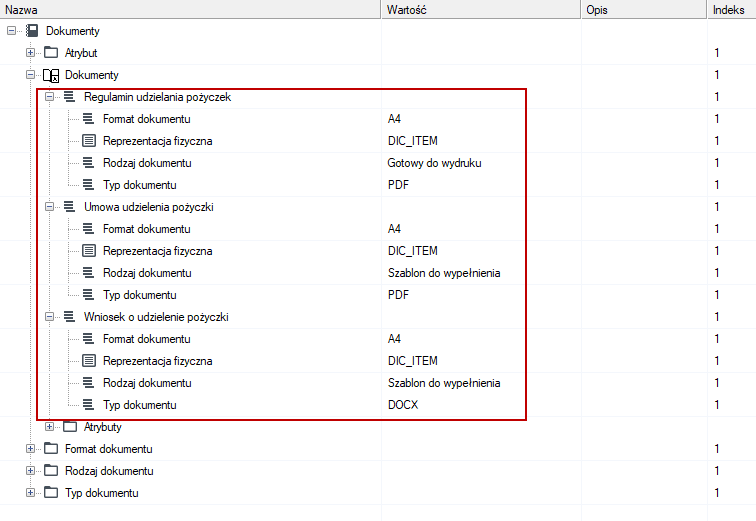Screen dimensions: 756x521
Task: Click A4 value in Regulamin's Format dokumentu
Action: click(x=394, y=119)
